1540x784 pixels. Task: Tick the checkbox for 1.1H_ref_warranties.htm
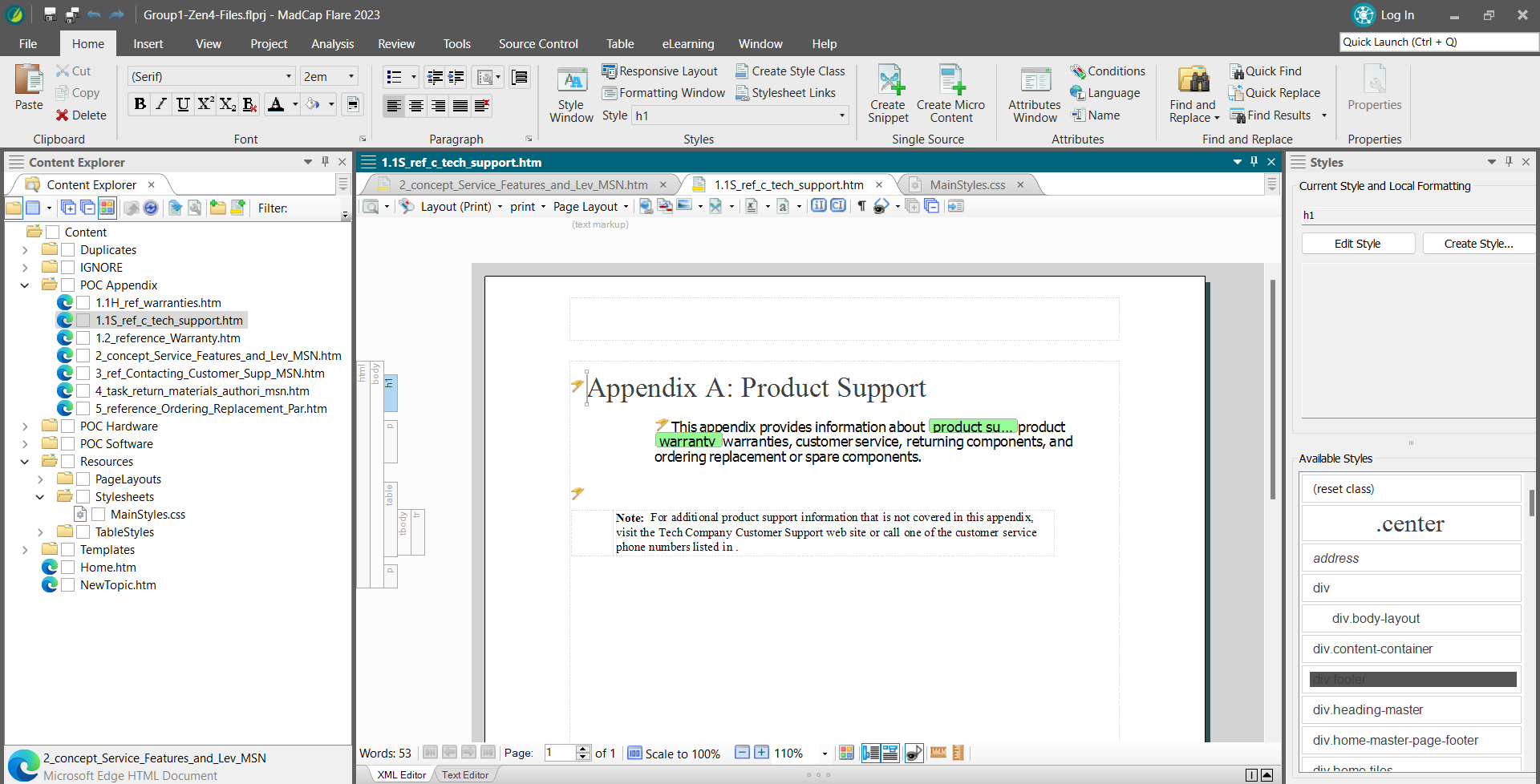click(x=83, y=303)
